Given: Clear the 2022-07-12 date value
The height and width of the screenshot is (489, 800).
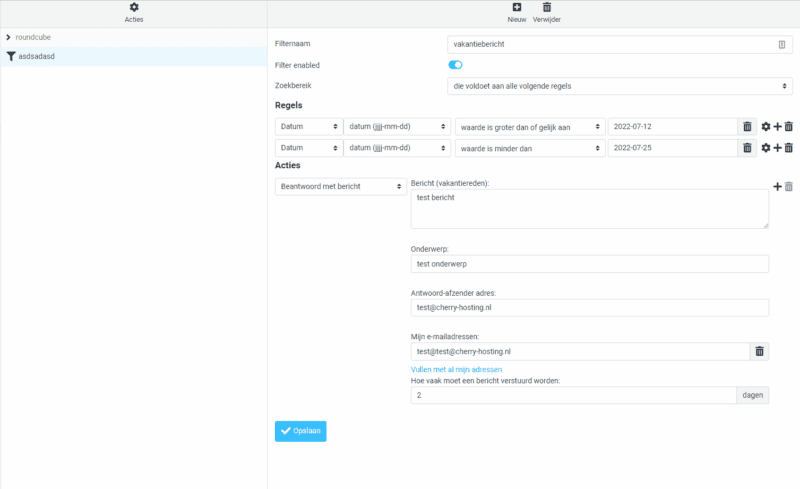Looking at the screenshot, I should [x=747, y=127].
